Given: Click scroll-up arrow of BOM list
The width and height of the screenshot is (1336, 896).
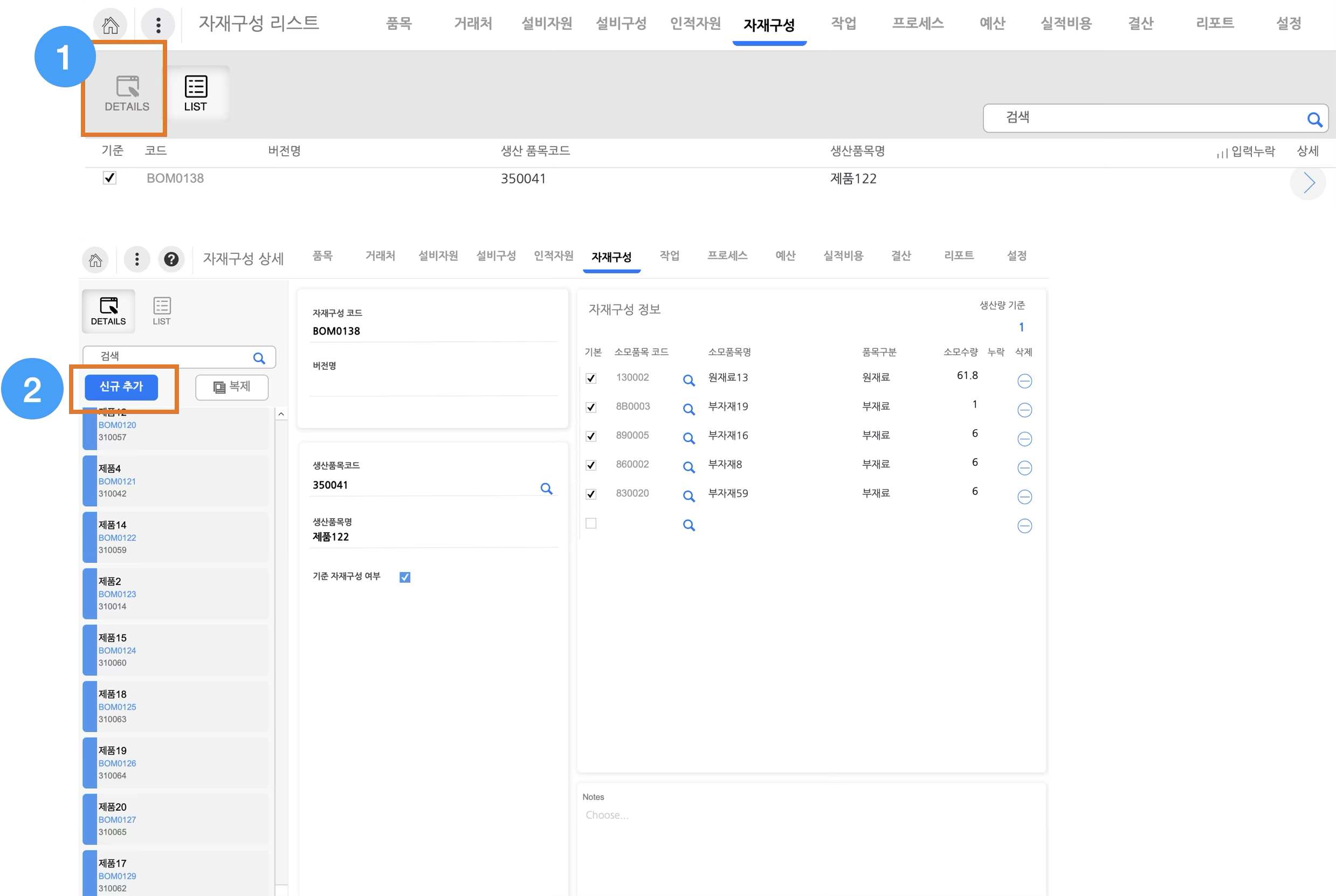Looking at the screenshot, I should click(280, 413).
